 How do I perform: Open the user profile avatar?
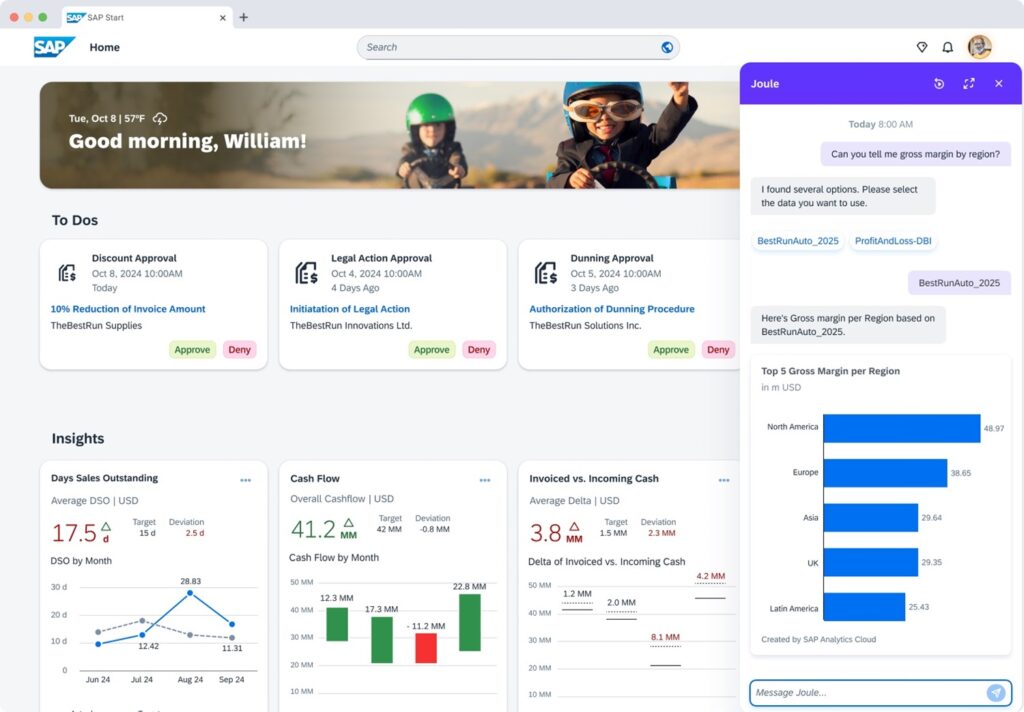point(980,47)
